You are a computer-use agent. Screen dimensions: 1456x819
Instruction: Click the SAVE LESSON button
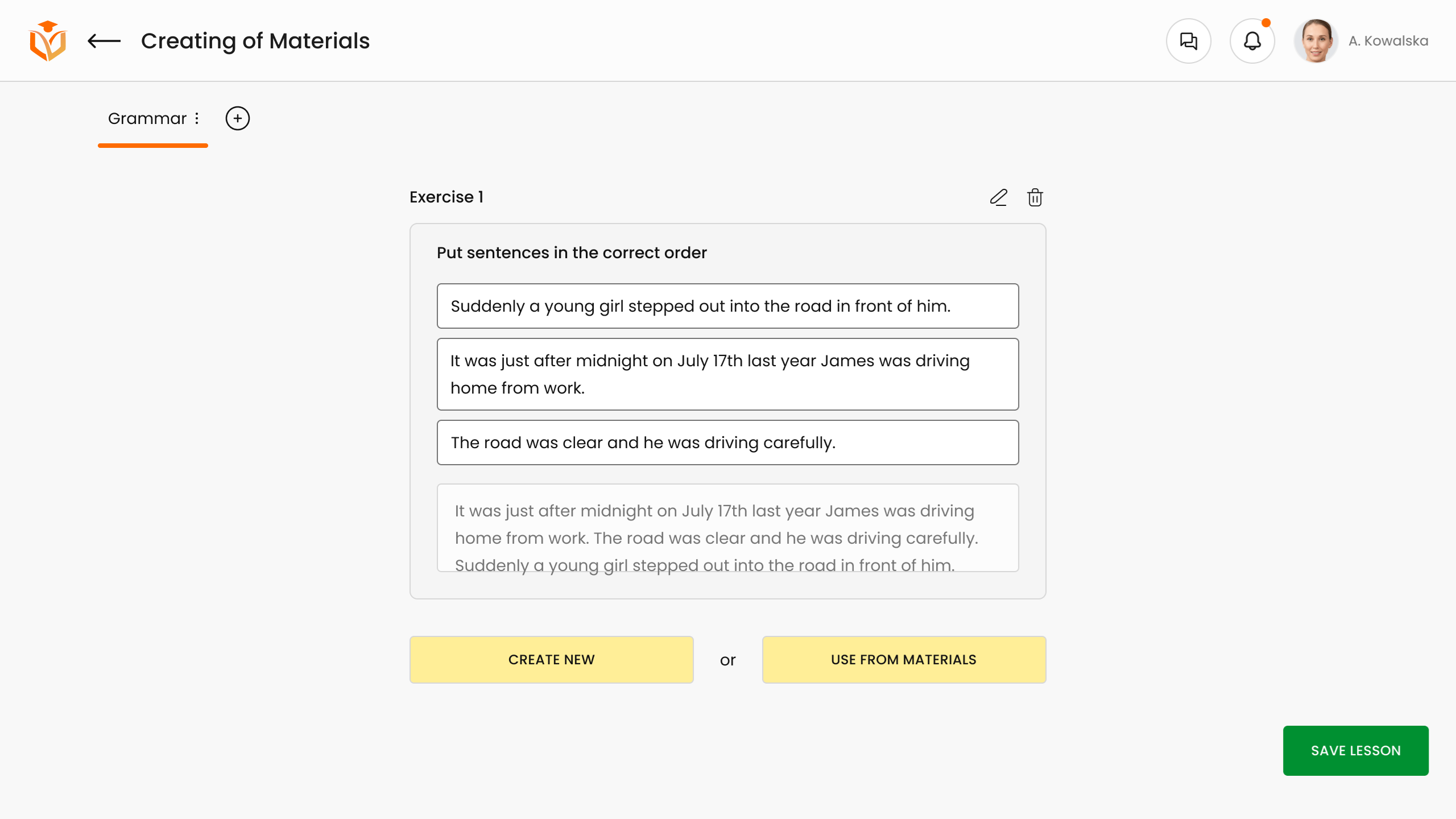click(1355, 751)
